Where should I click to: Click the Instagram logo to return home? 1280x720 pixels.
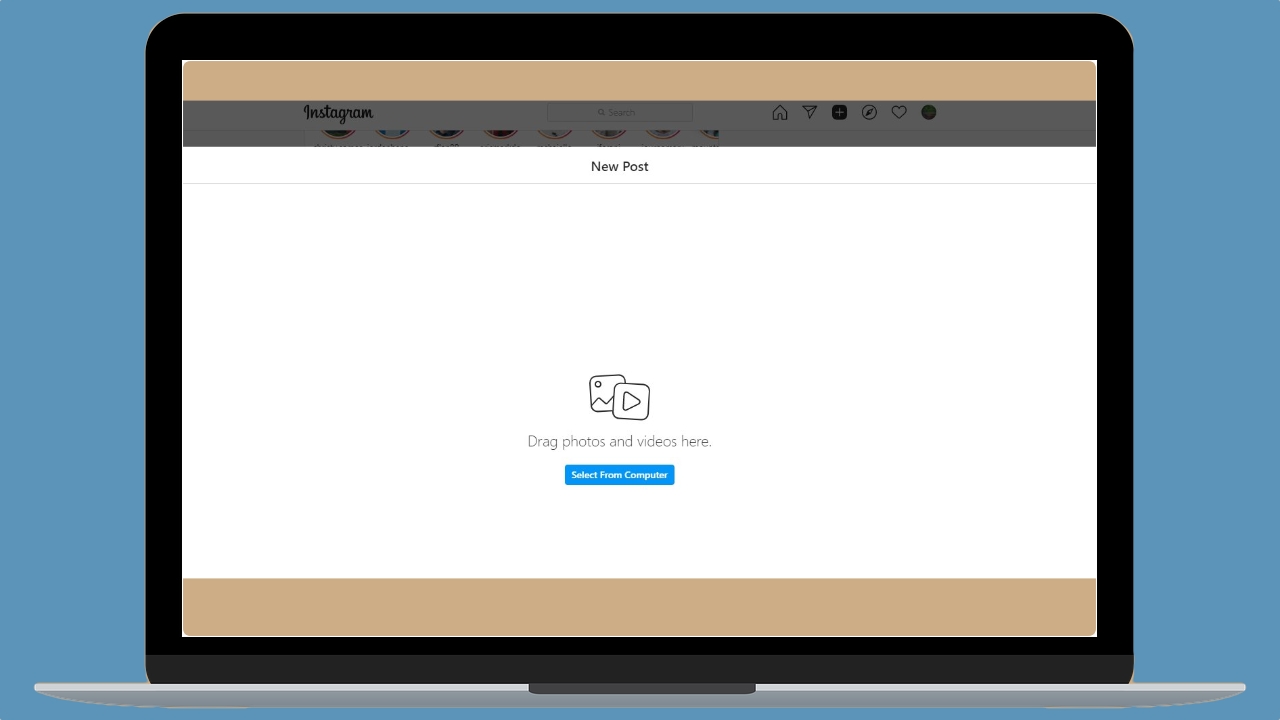338,113
